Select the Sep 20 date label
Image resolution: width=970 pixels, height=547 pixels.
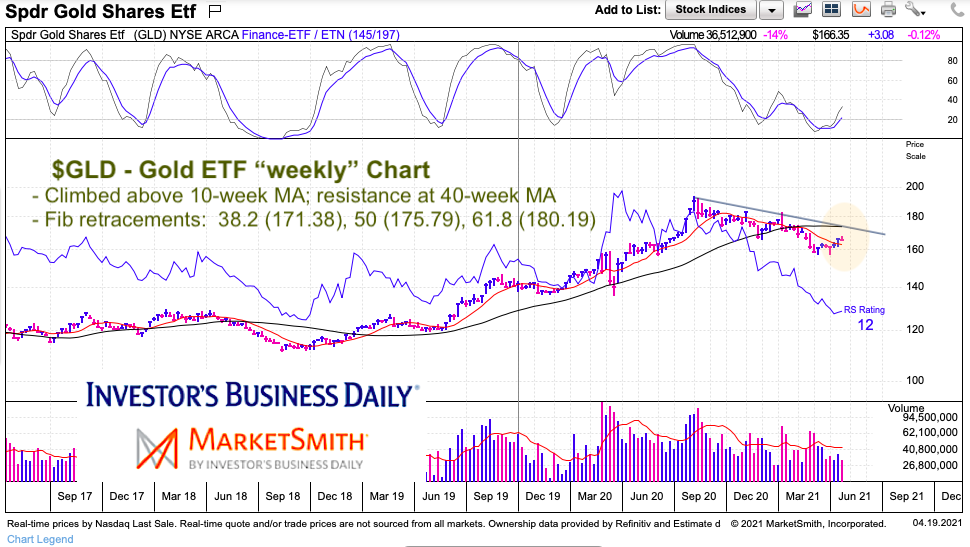(x=698, y=496)
